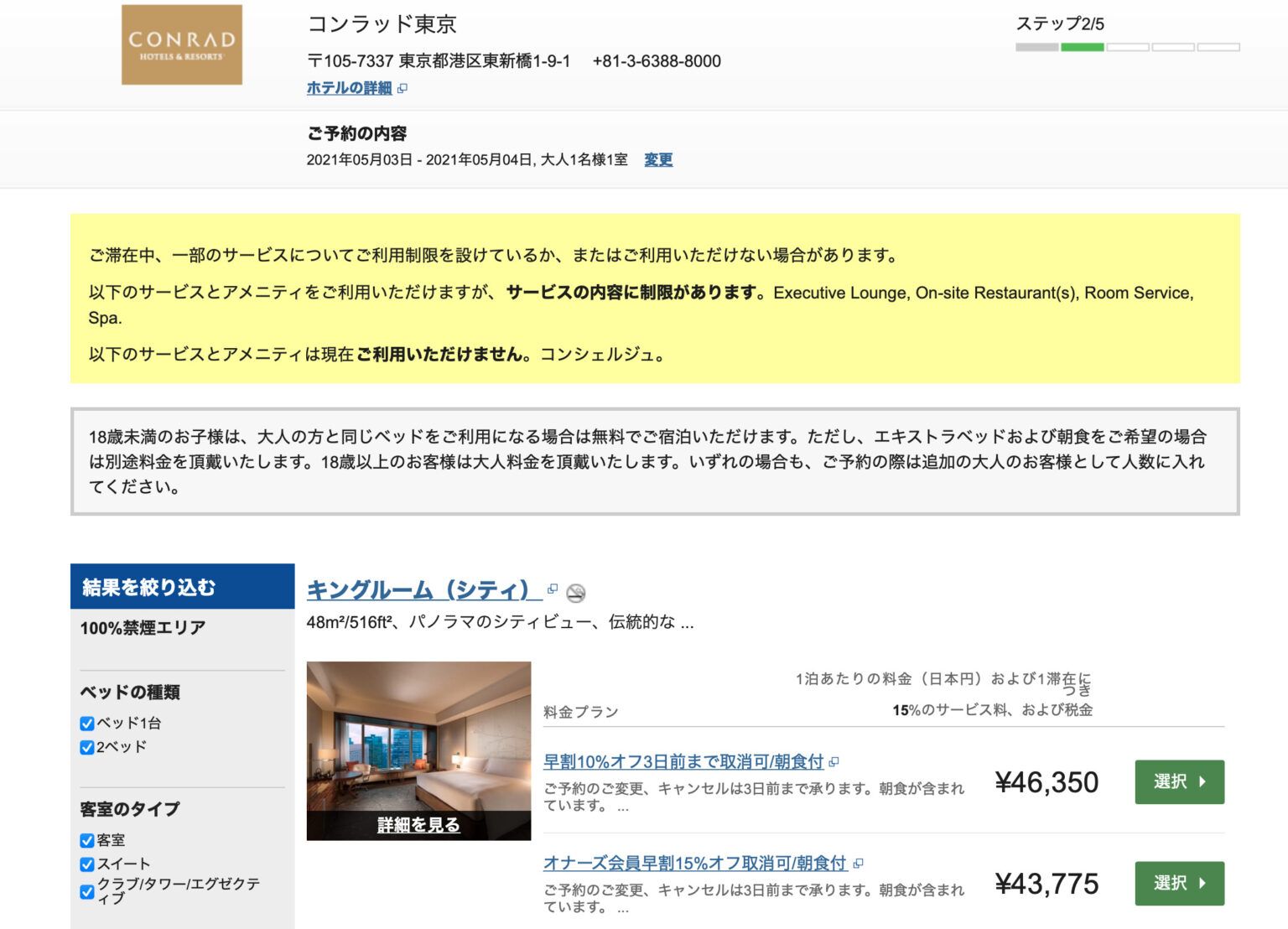
Task: Click the non-smoking icon next to キングルーム
Action: point(576,593)
